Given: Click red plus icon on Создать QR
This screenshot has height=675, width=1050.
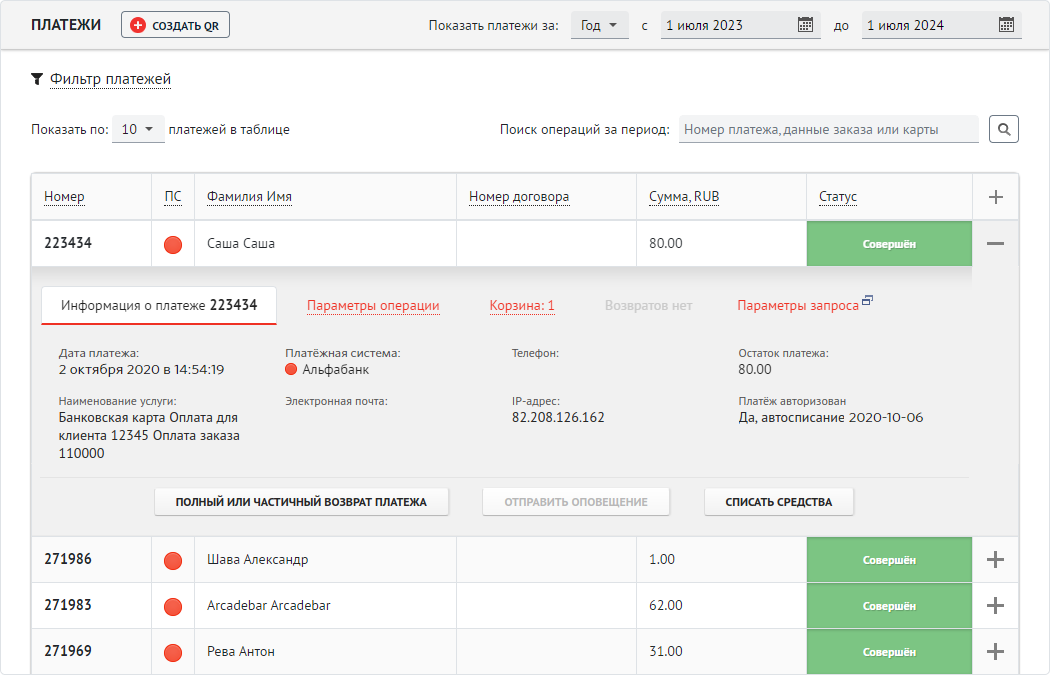Looking at the screenshot, I should pos(138,25).
